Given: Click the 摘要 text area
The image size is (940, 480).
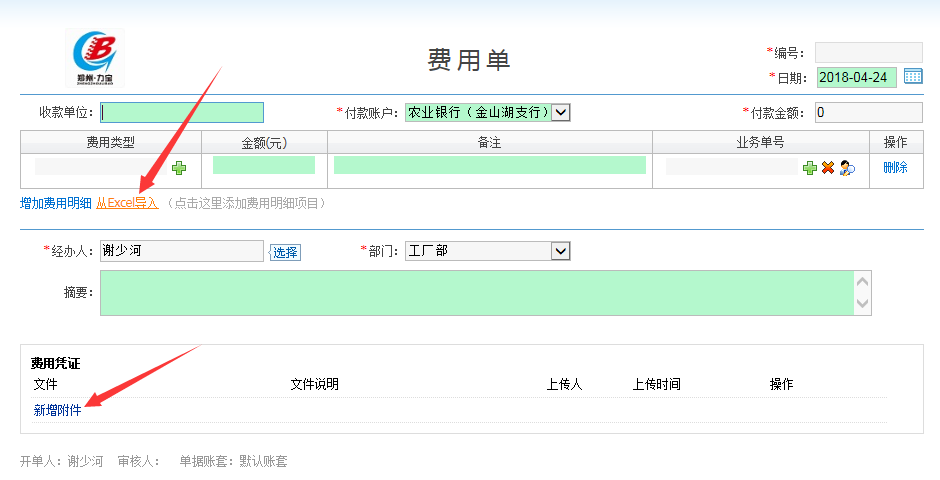Looking at the screenshot, I should coord(476,293).
